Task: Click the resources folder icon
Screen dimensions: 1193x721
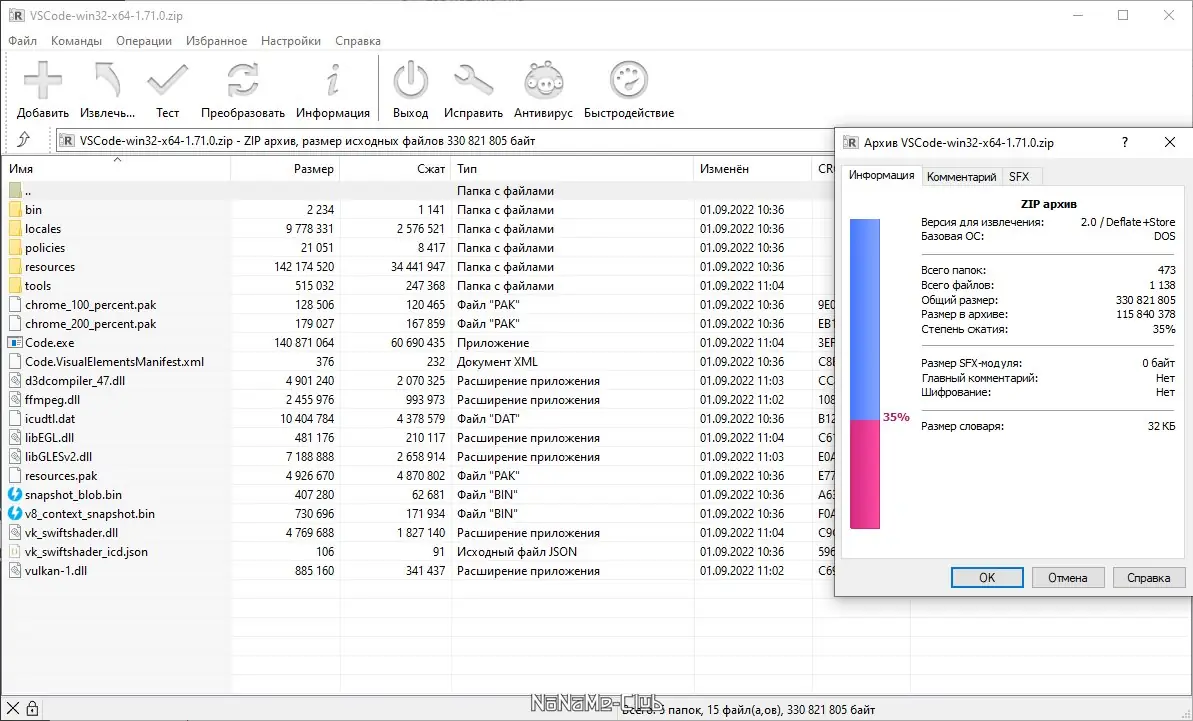Action: (x=15, y=266)
